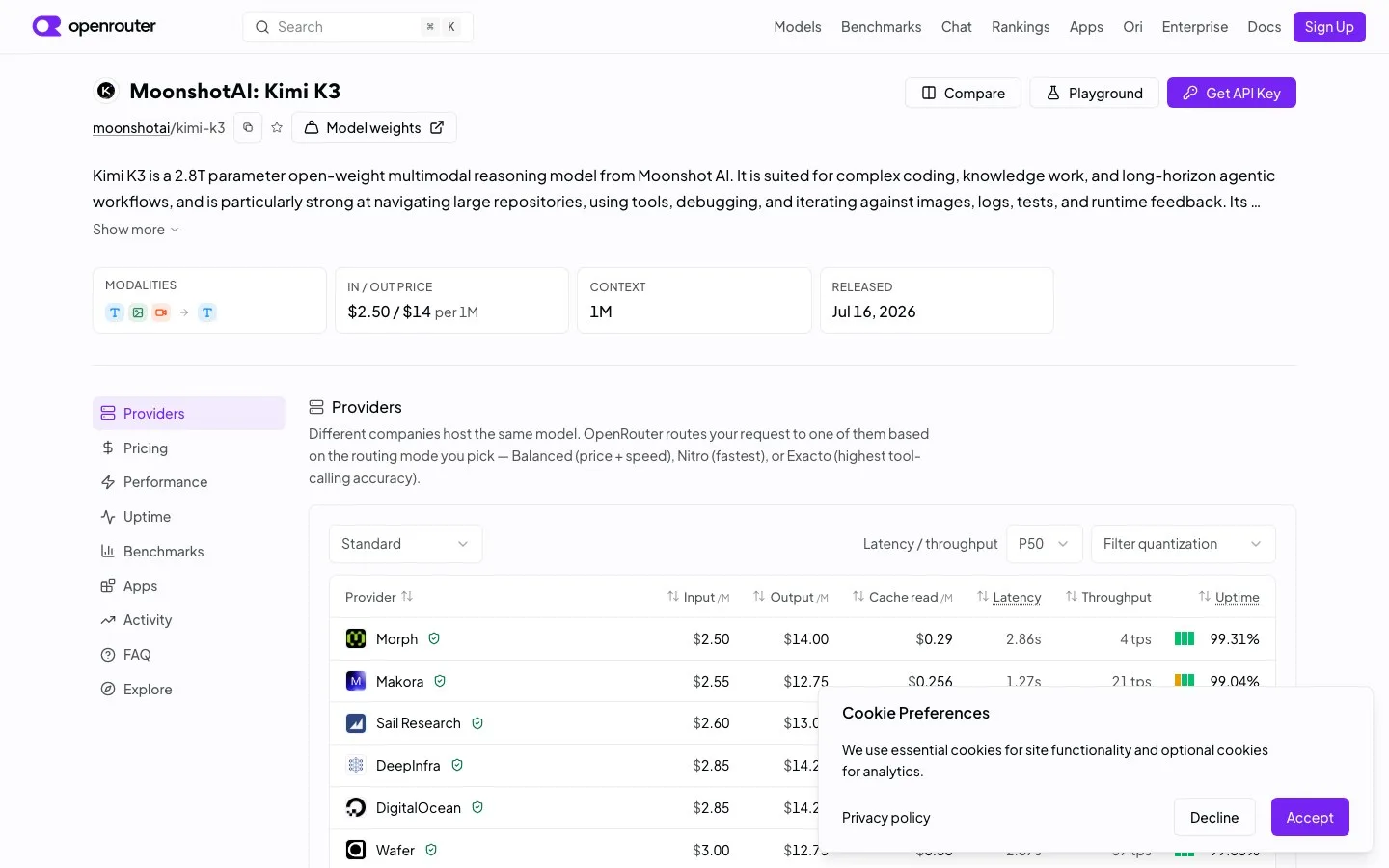The height and width of the screenshot is (868, 1389).
Task: Focus the Search input field
Action: (358, 27)
